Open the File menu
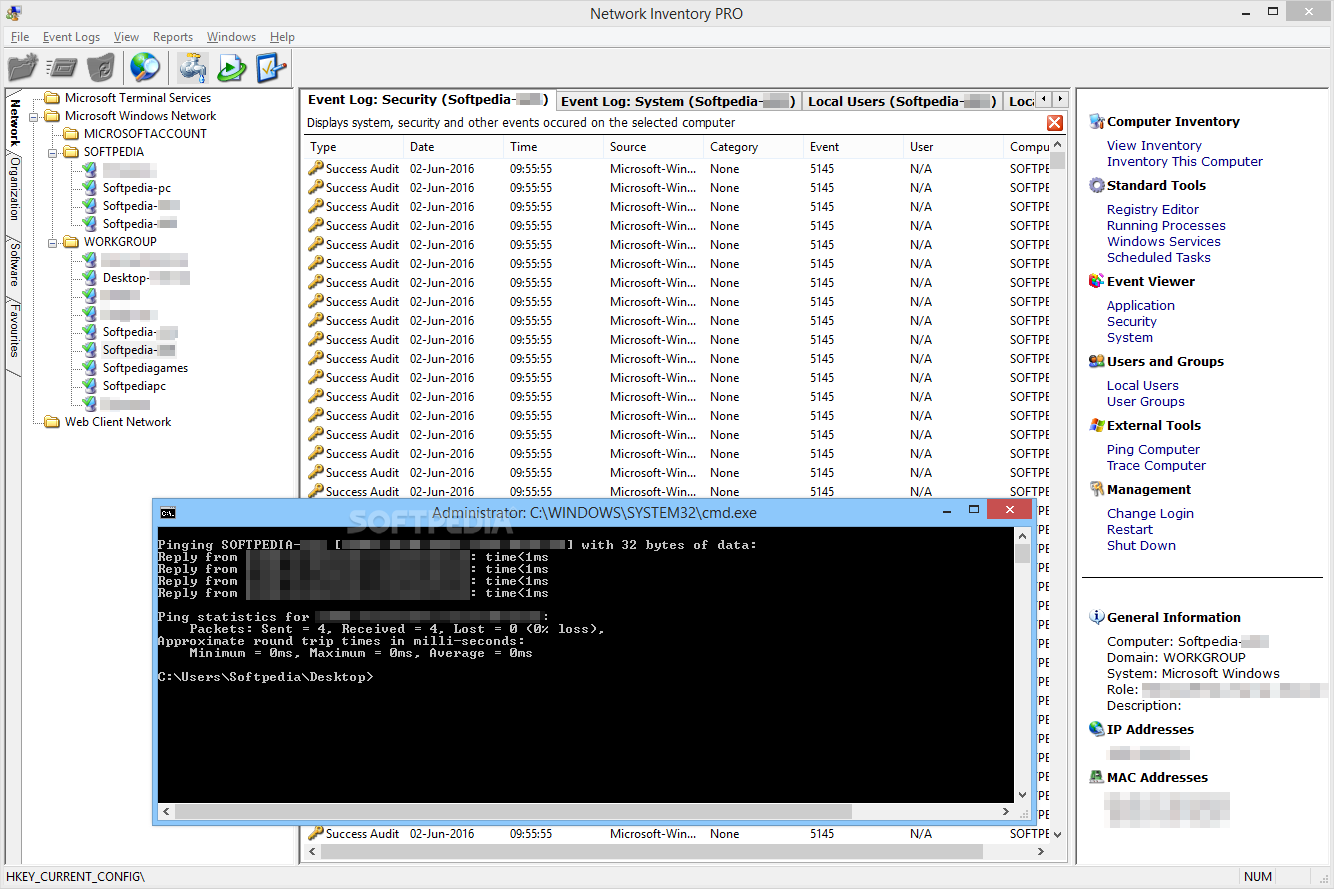This screenshot has height=889, width=1334. (20, 37)
